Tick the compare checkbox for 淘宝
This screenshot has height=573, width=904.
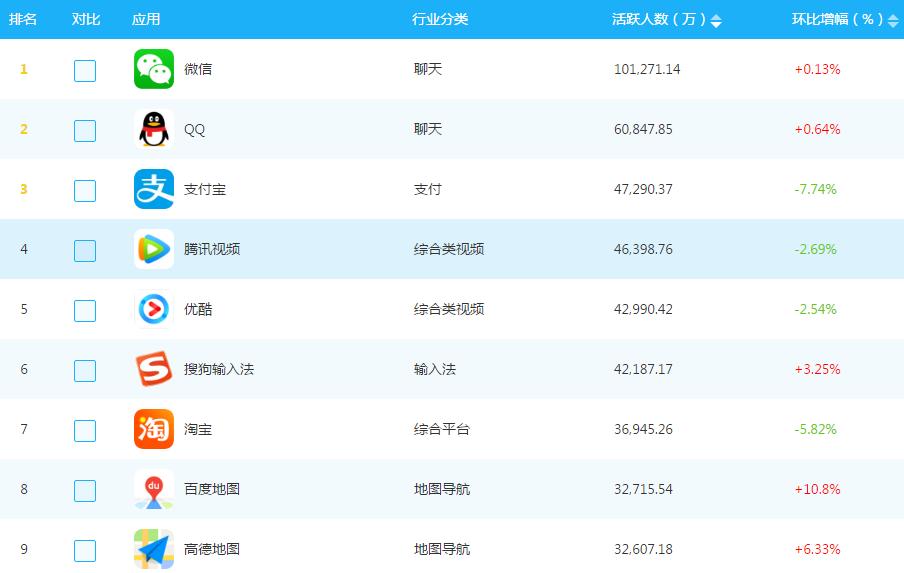pyautogui.click(x=85, y=431)
